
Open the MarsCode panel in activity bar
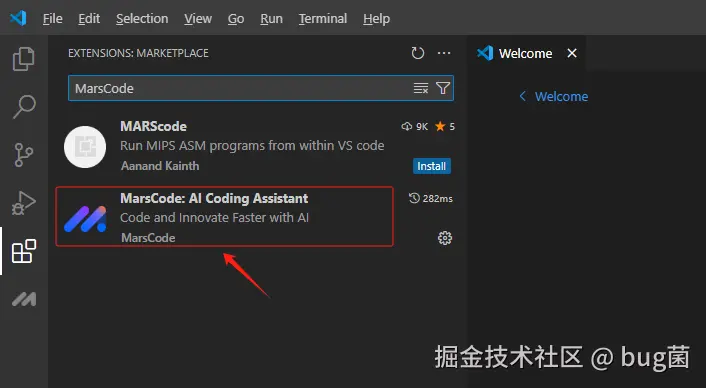coord(24,299)
